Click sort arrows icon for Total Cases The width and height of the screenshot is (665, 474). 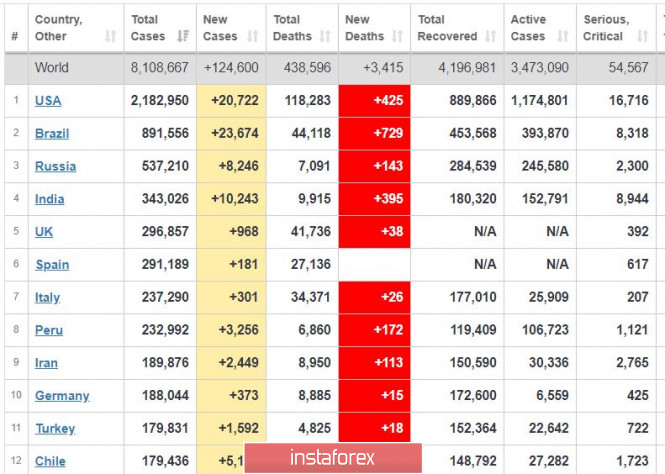183,36
